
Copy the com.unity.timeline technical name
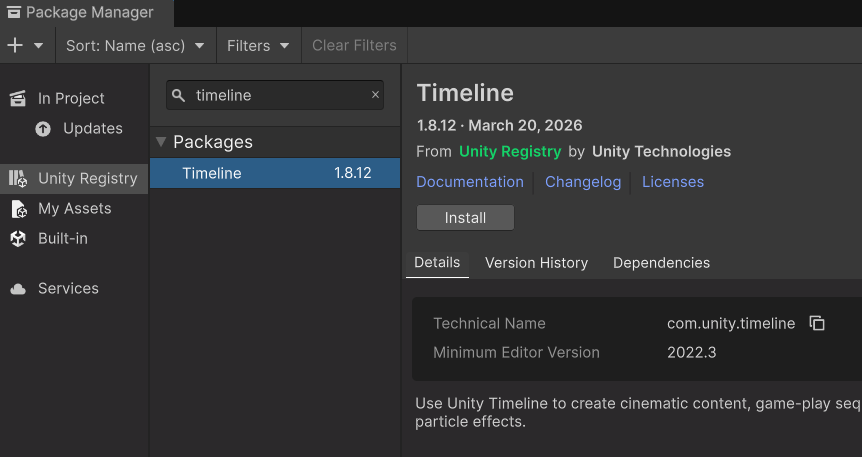click(x=817, y=323)
